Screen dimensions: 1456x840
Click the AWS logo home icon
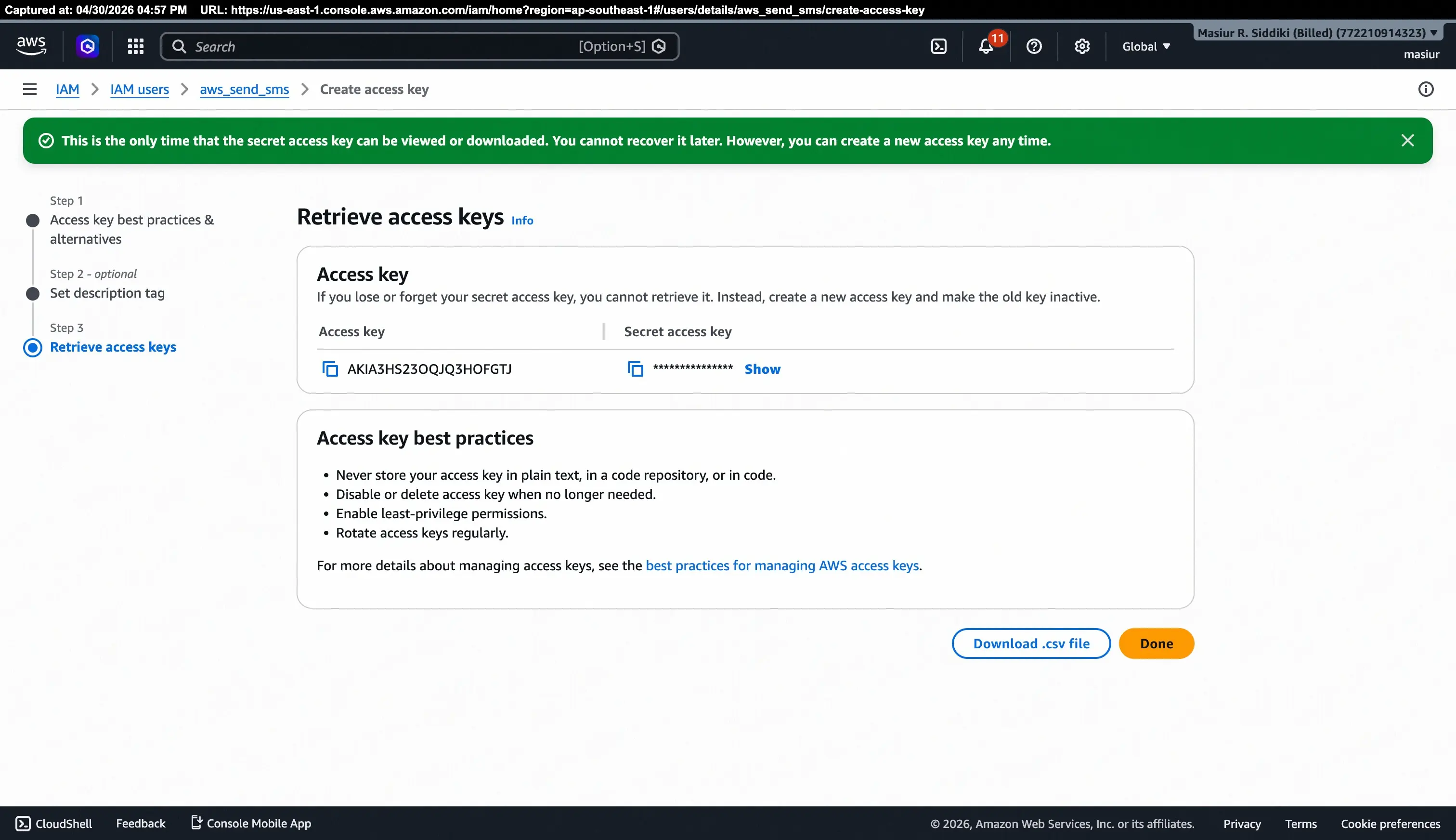pos(31,46)
